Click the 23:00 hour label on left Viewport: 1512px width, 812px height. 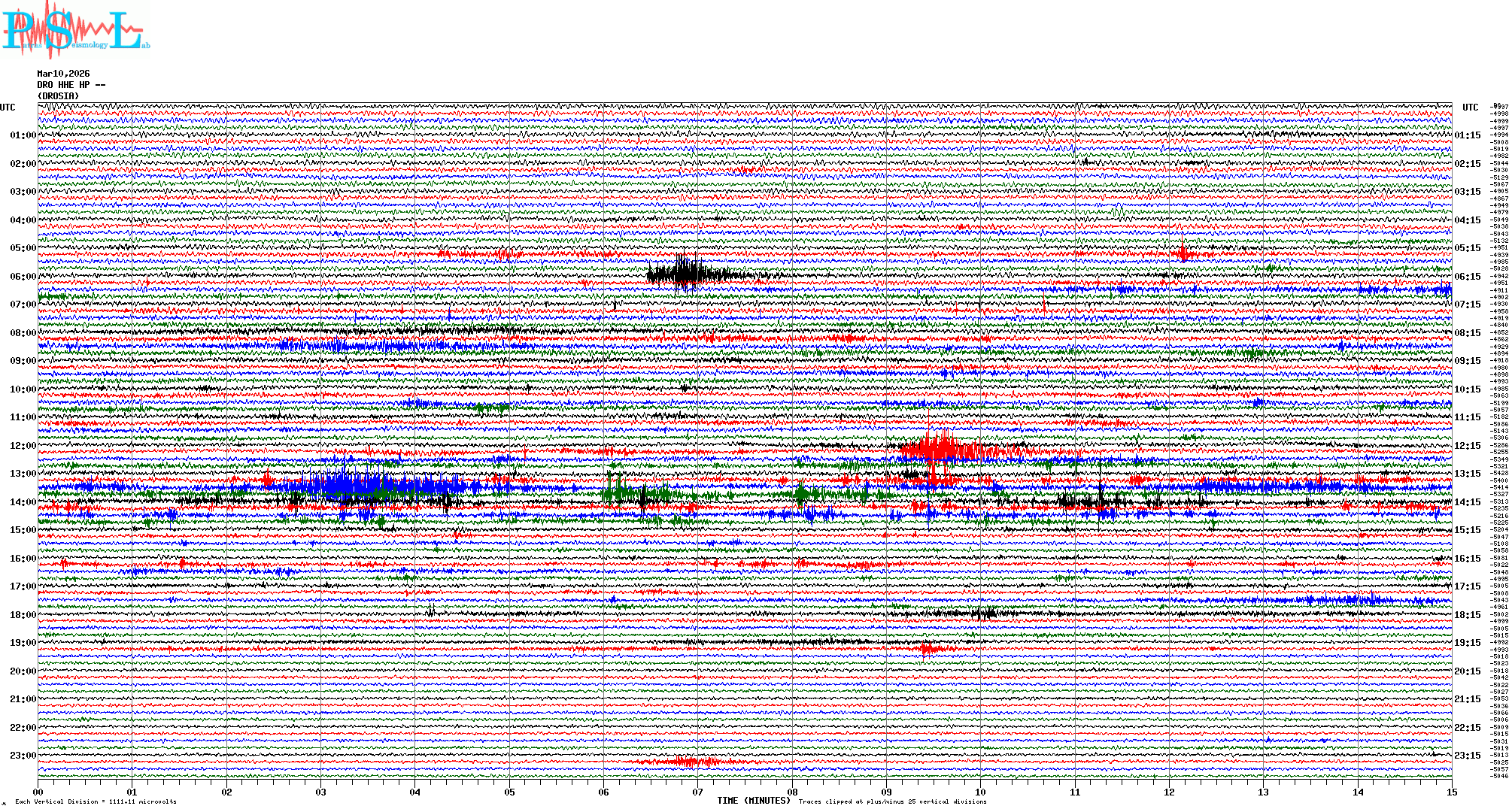click(x=23, y=756)
